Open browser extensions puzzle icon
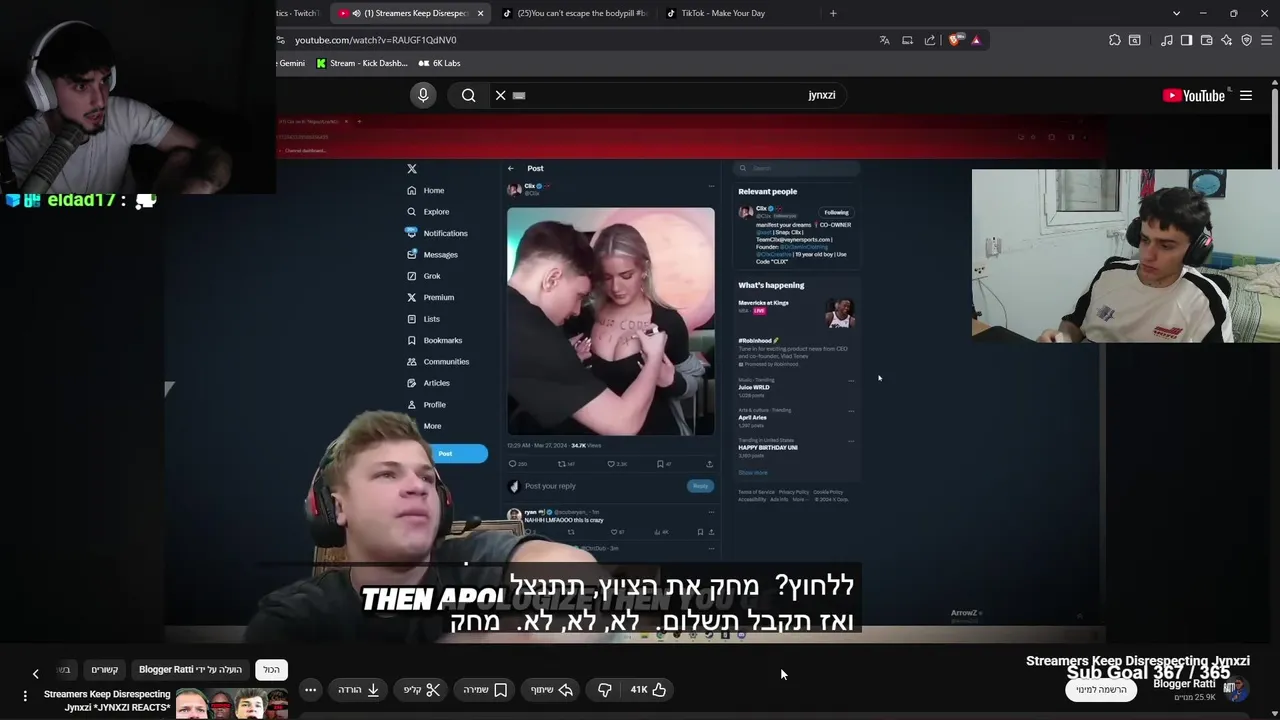 tap(1115, 40)
